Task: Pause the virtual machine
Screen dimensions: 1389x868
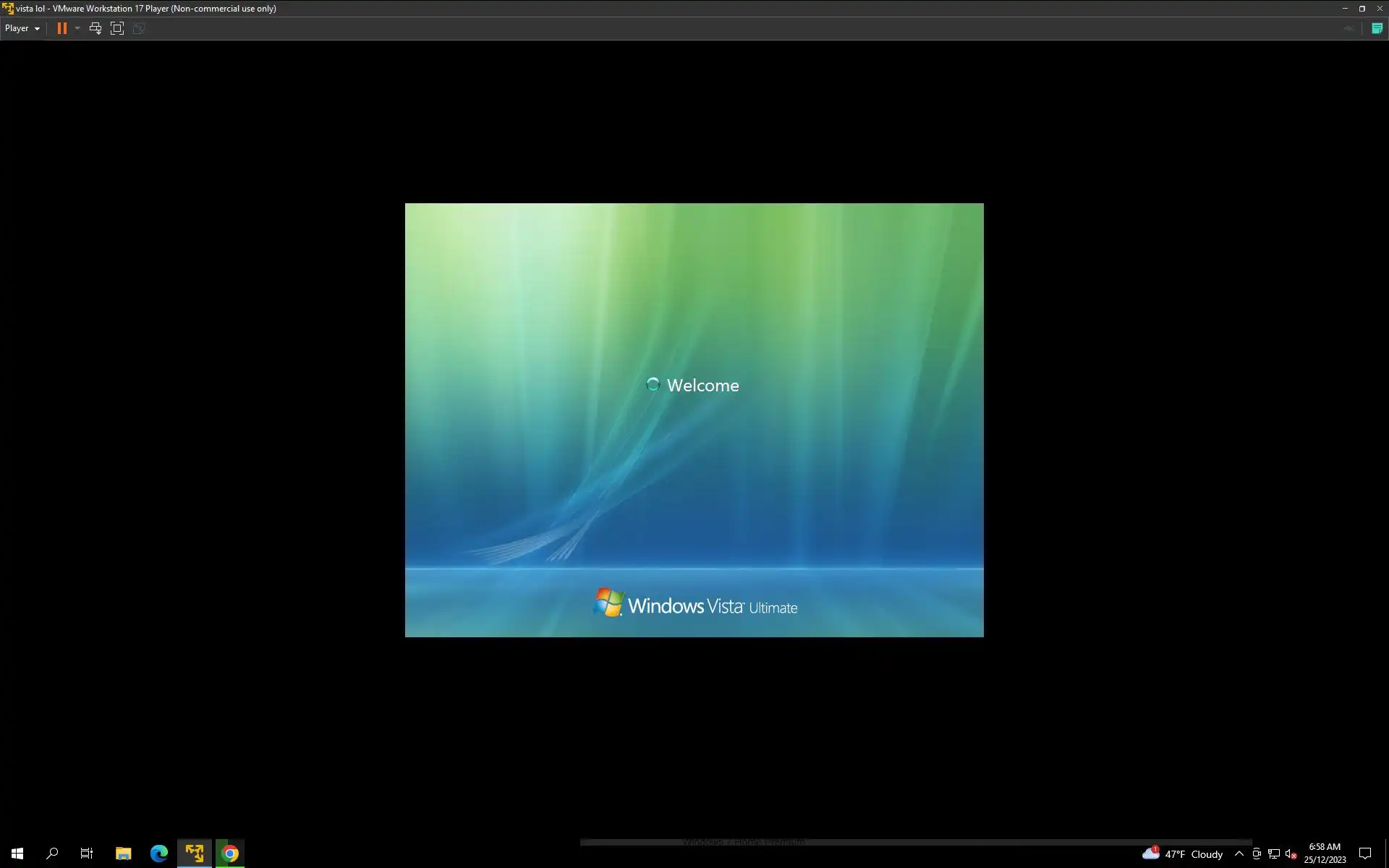Action: coord(62,28)
